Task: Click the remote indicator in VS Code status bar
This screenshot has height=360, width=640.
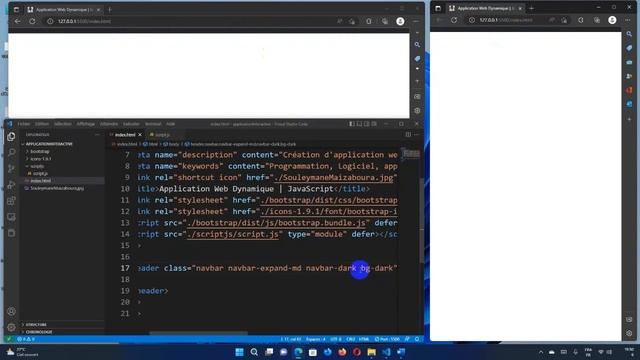Action: click(9, 339)
